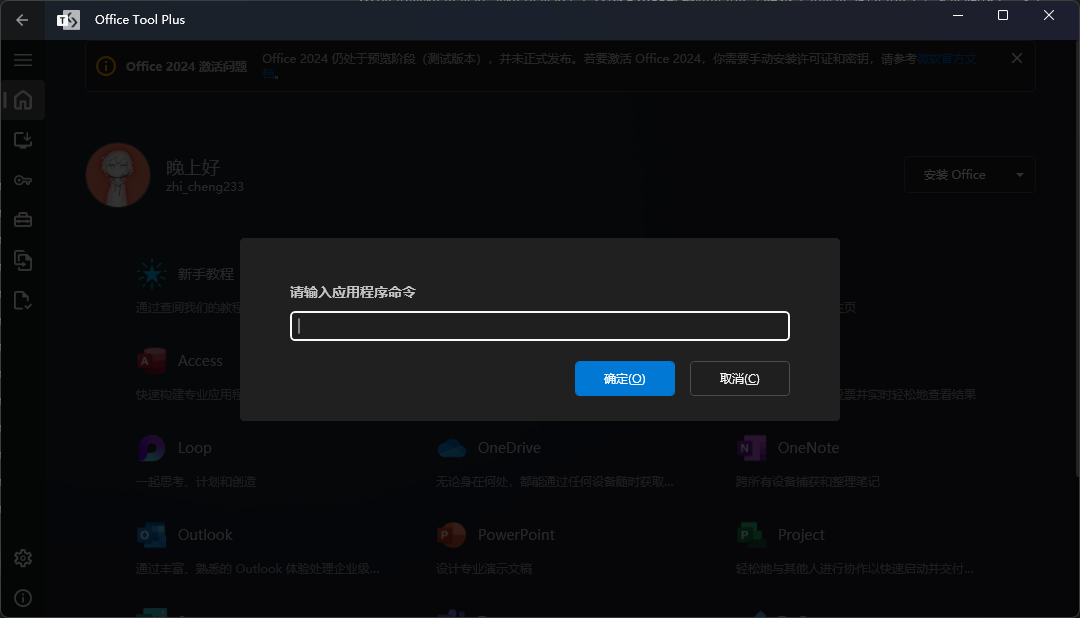Click the OneDrive cloud icon
This screenshot has height=618, width=1080.
tap(452, 449)
